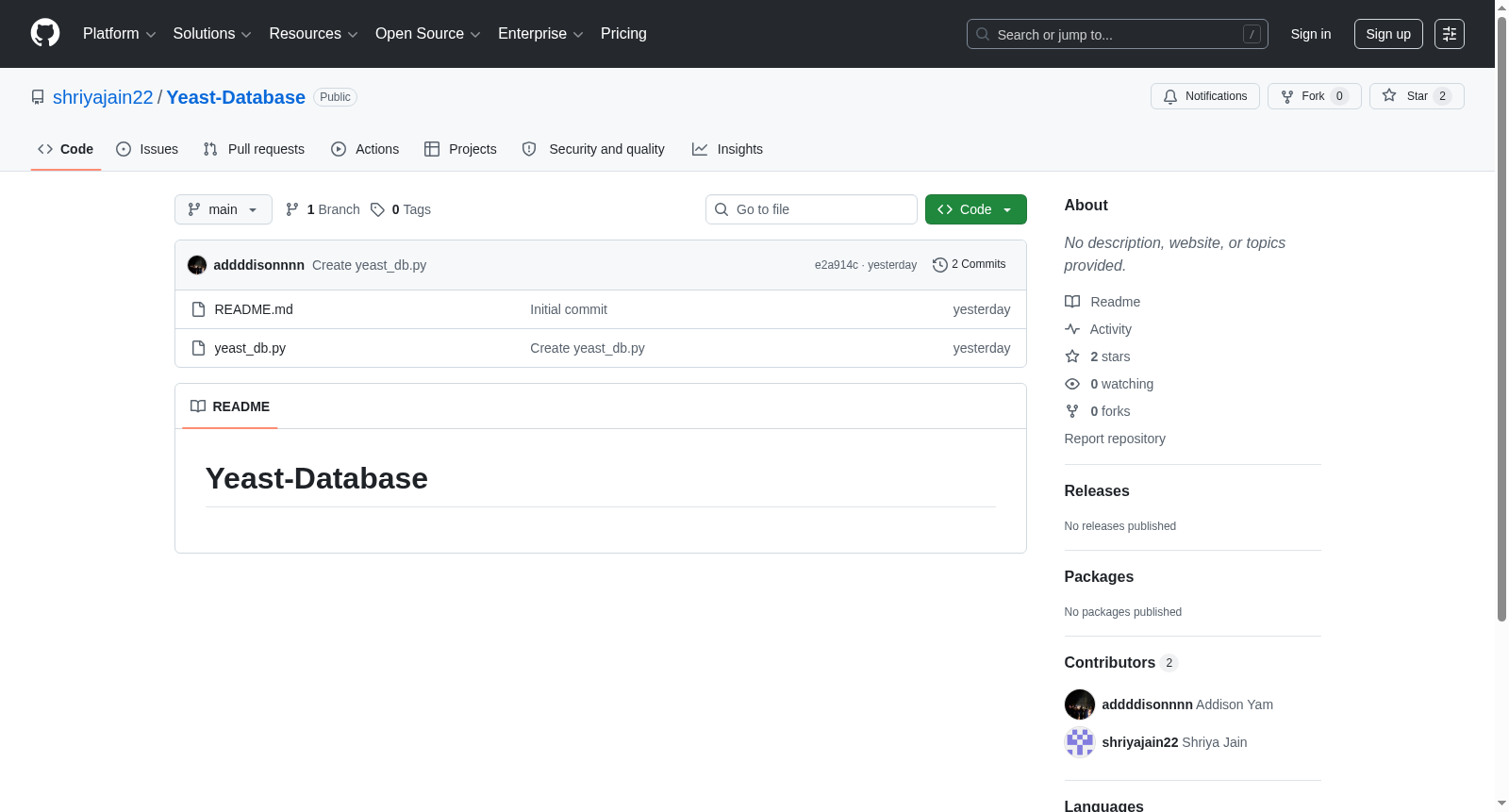Image resolution: width=1509 pixels, height=812 pixels.
Task: Open shriyajain22 Shriya Jain contributor link
Action: (1174, 742)
